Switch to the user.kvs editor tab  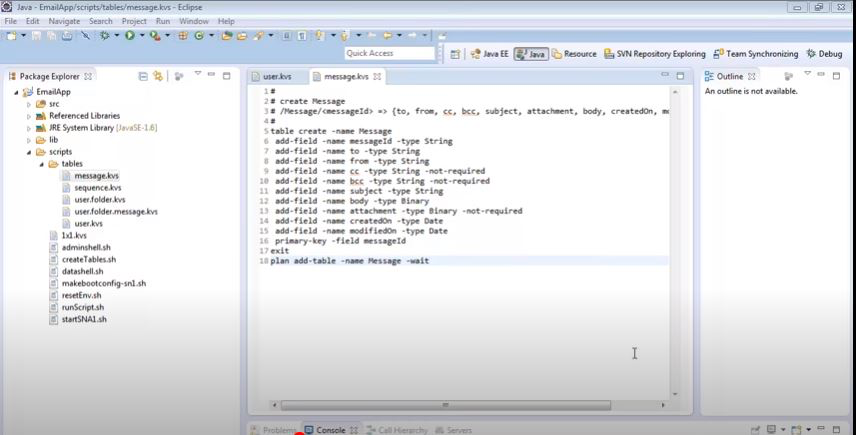tap(277, 76)
